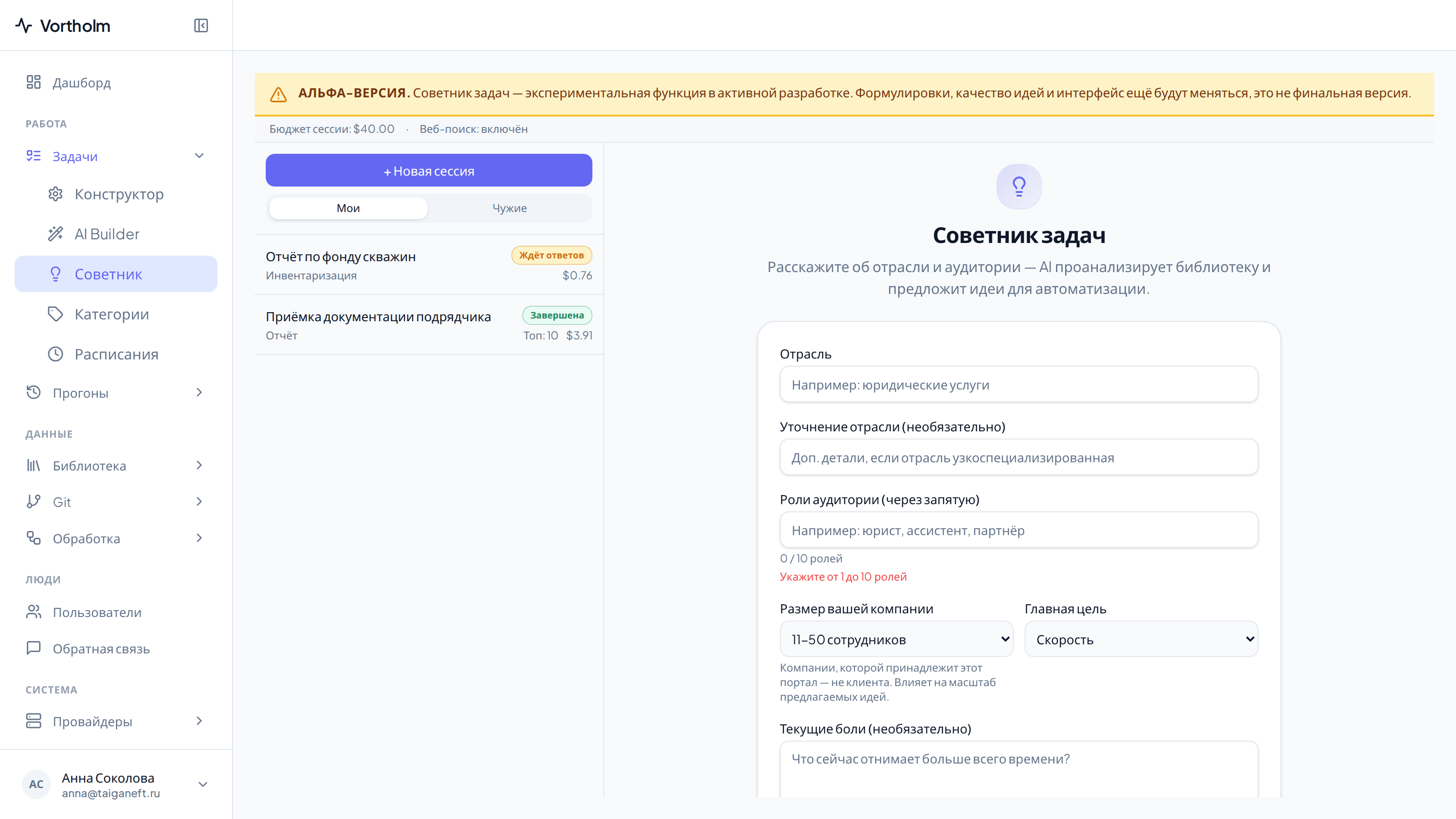Click the AC user avatar

36,784
